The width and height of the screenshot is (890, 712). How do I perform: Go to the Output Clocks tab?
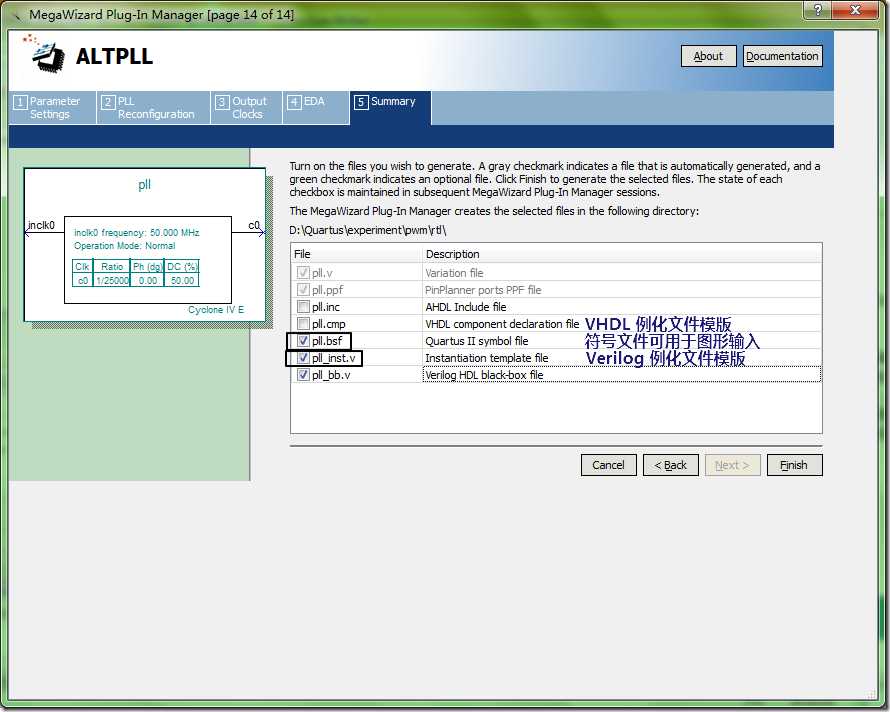pyautogui.click(x=246, y=107)
